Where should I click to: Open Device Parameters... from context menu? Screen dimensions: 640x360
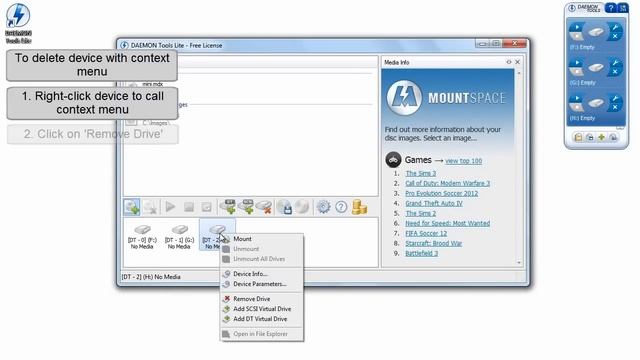pyautogui.click(x=262, y=284)
